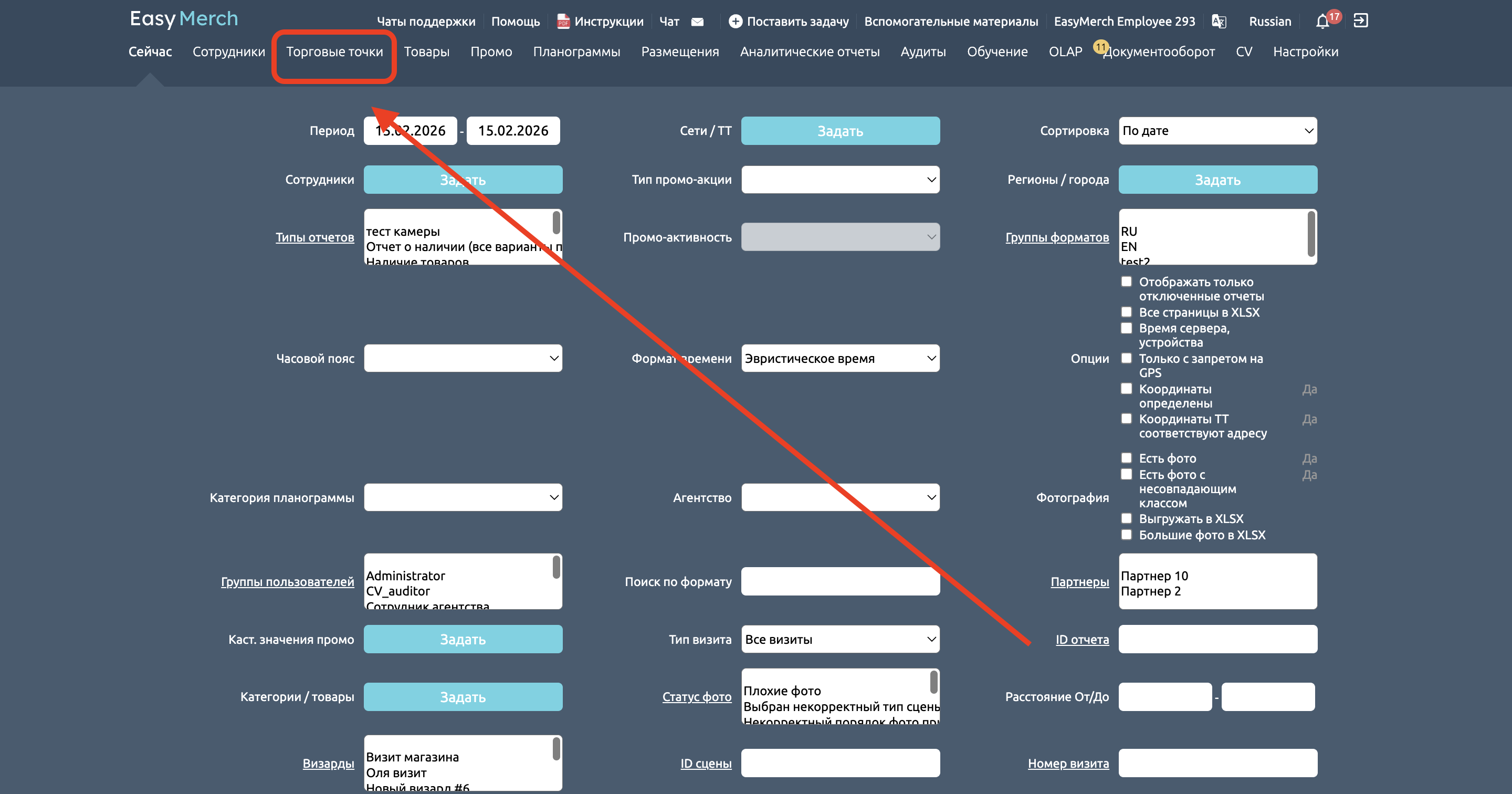1512x794 pixels.
Task: Click the ID отчета input field
Action: 1217,639
